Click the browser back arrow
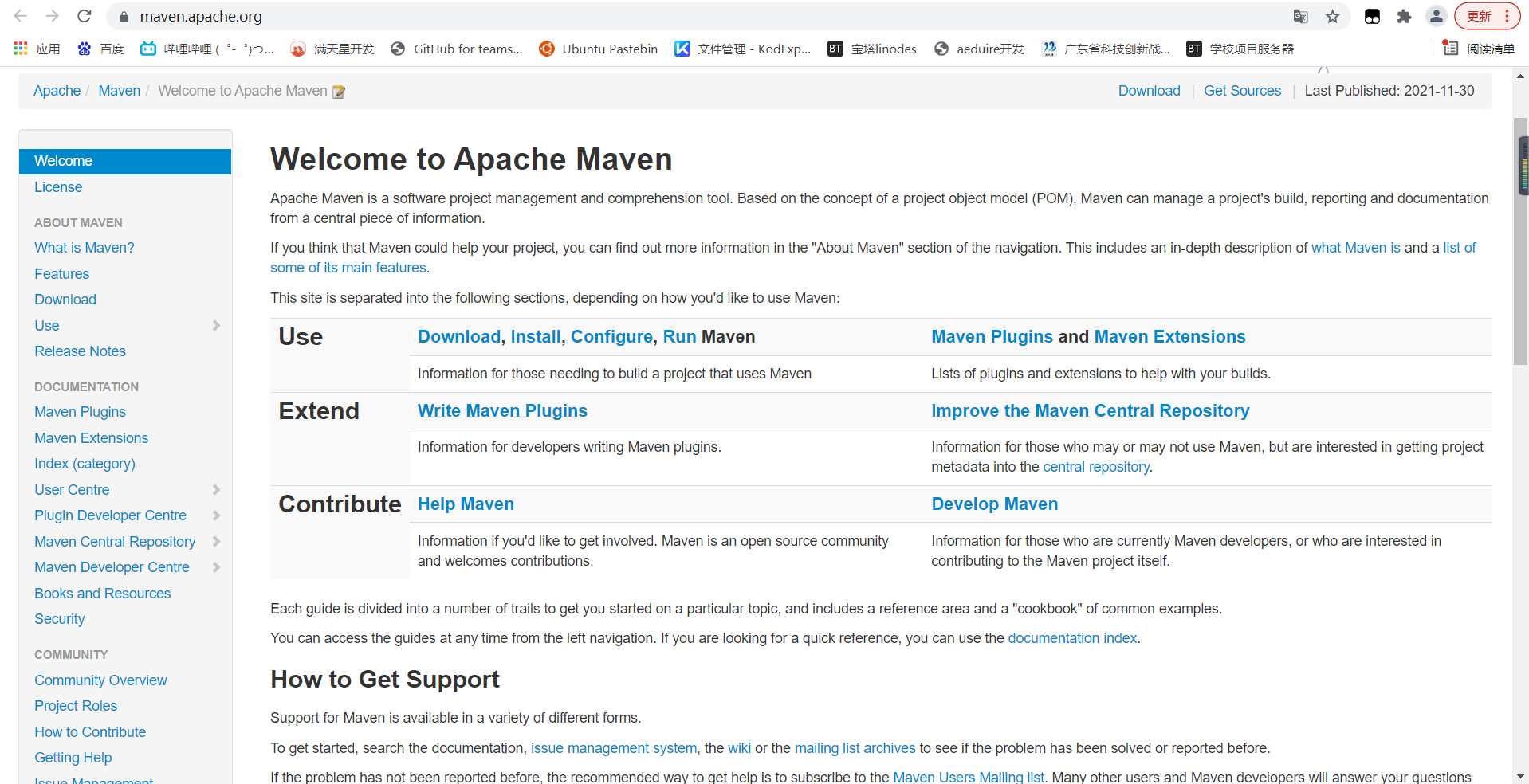Viewport: 1529px width, 784px height. click(21, 16)
